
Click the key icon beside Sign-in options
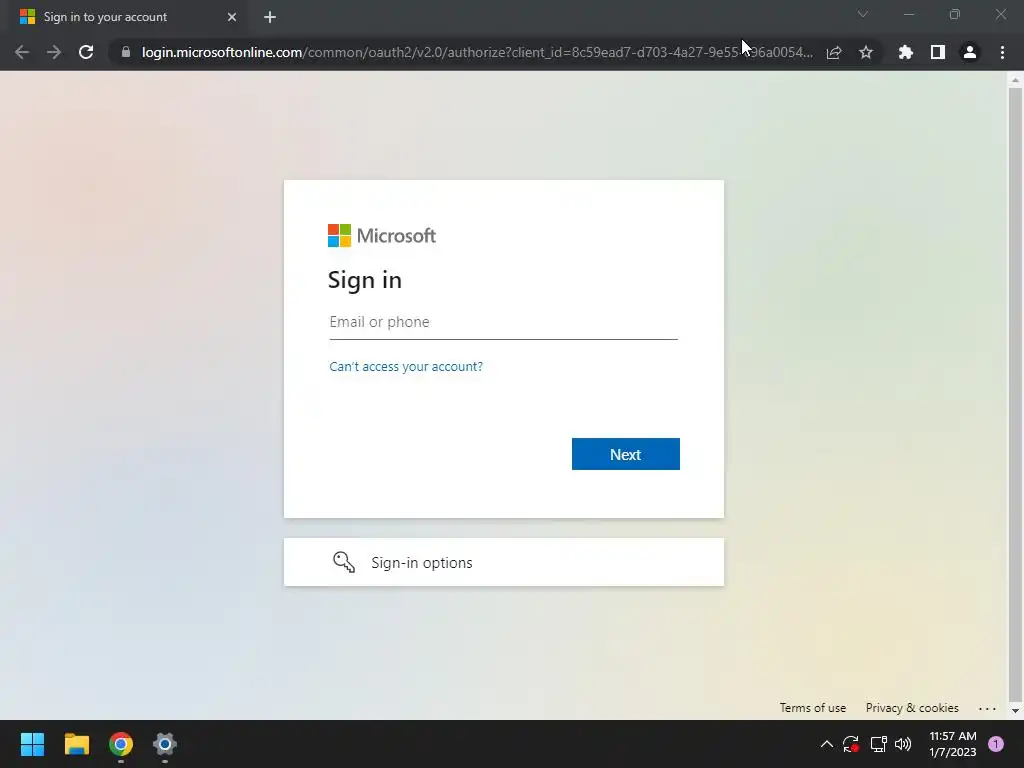click(x=344, y=562)
